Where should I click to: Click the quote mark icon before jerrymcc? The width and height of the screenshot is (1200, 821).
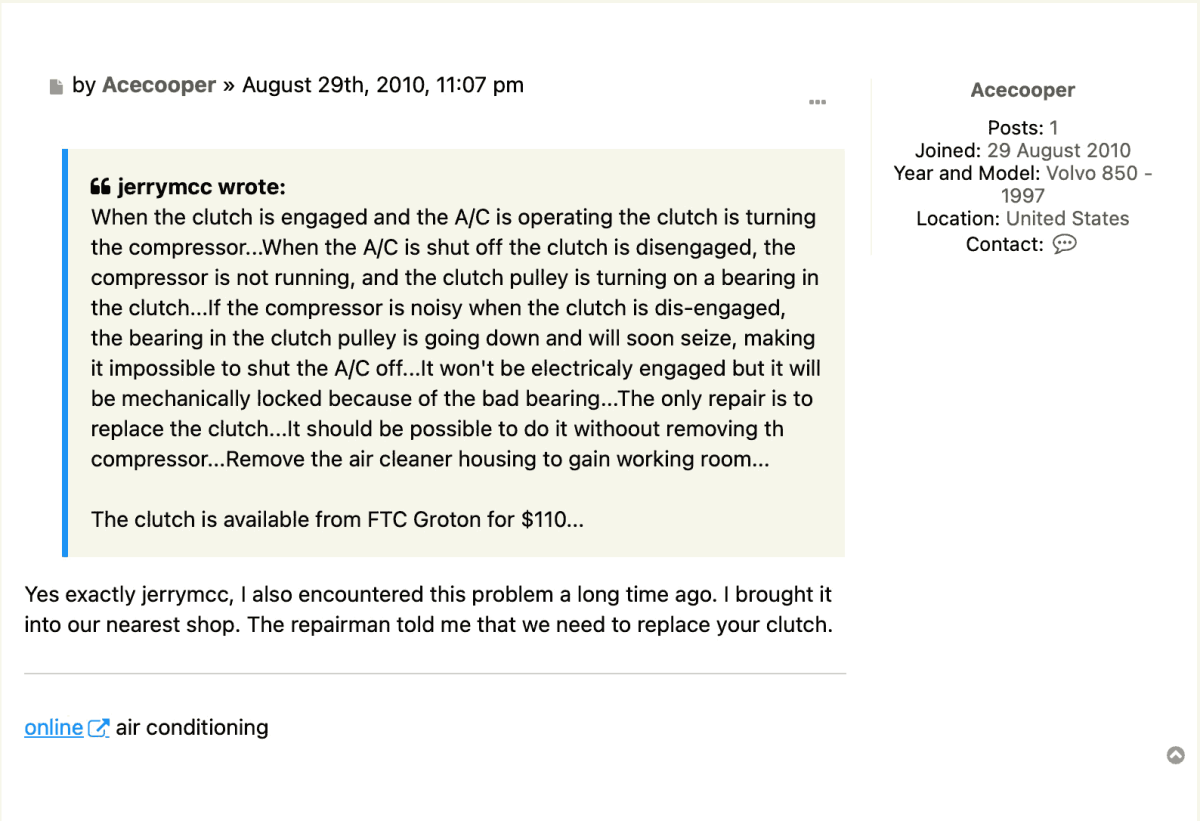pos(100,187)
